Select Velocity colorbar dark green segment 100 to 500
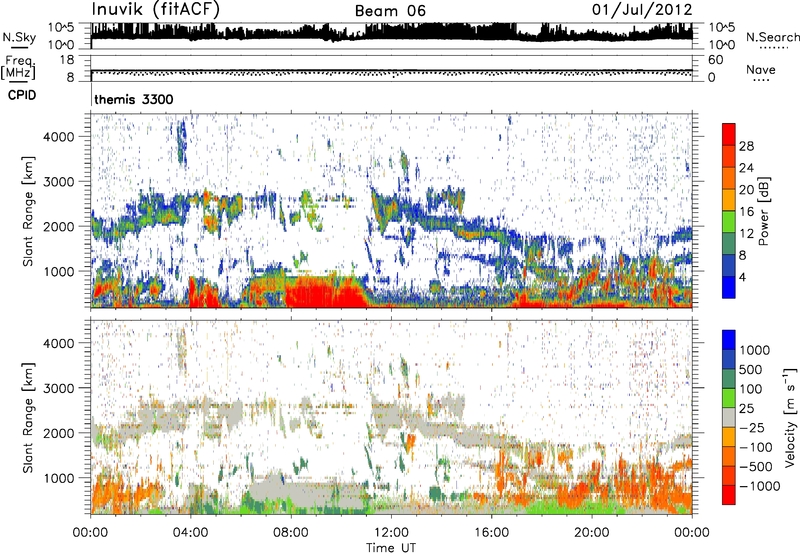 click(729, 379)
